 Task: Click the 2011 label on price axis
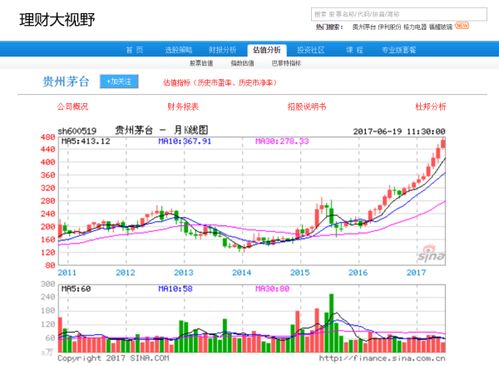click(67, 273)
